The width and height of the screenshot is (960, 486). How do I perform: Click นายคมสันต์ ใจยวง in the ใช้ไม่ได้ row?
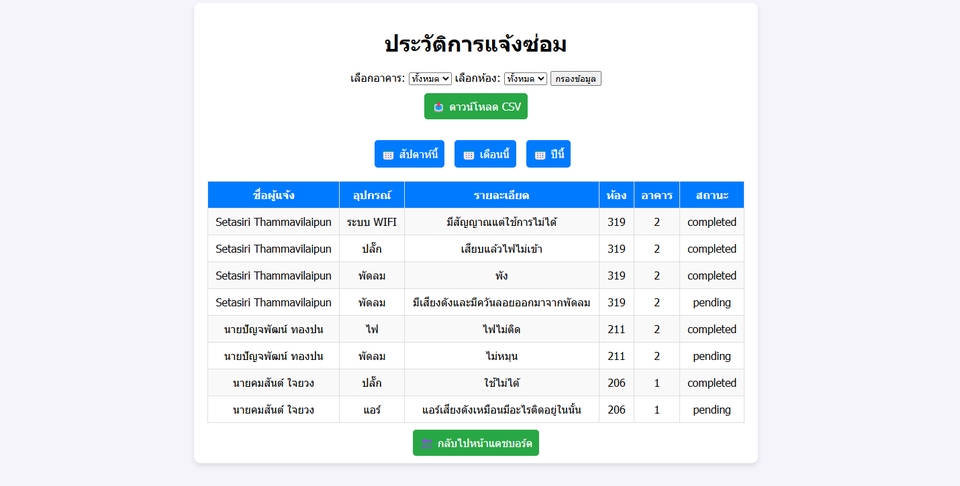point(274,383)
